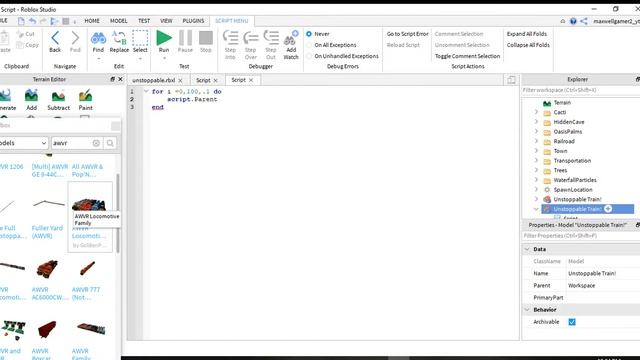
Task: Click the Step Out debugger icon
Action: pos(271,38)
